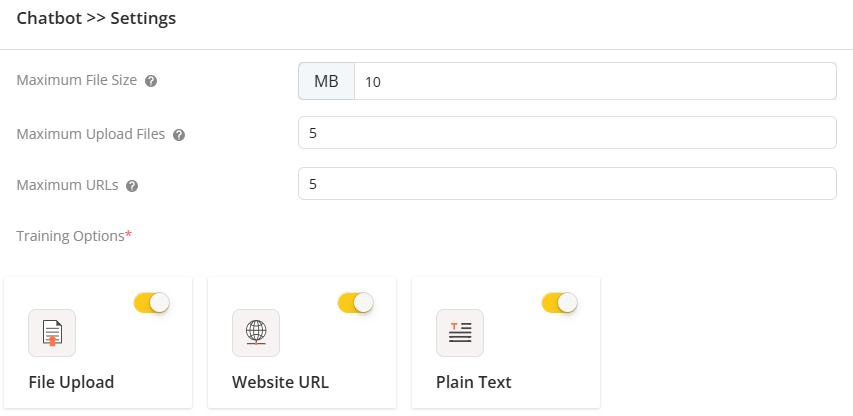Turn off the Website URL toggle
The image size is (853, 416).
356,302
